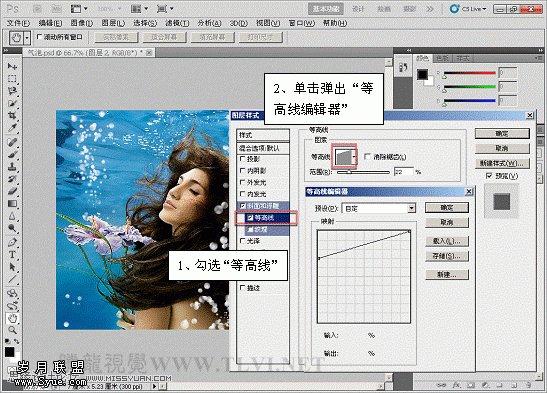This screenshot has height=393, width=547.
Task: Select the Dodge tool
Action: [x=12, y=228]
